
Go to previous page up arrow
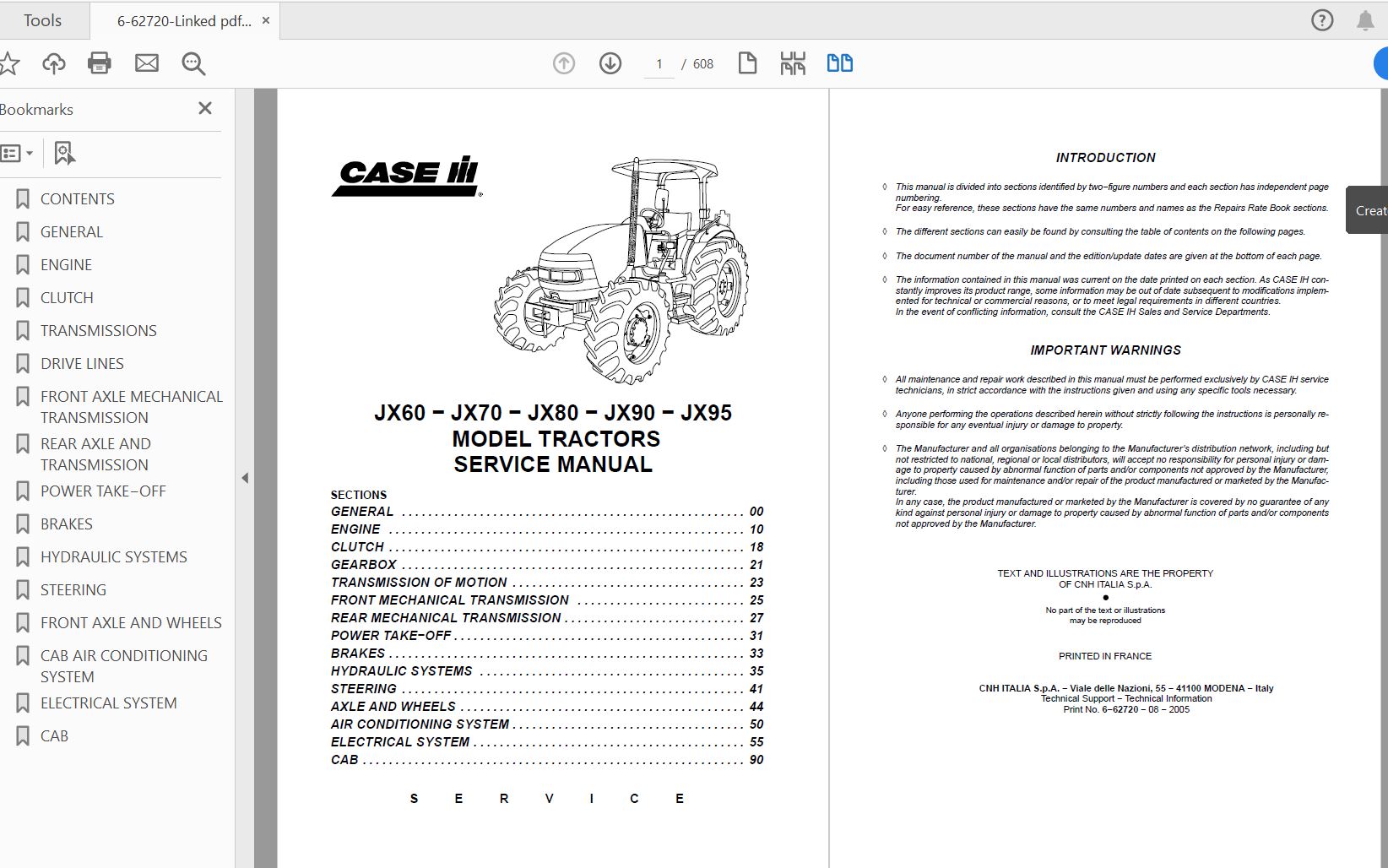[564, 63]
